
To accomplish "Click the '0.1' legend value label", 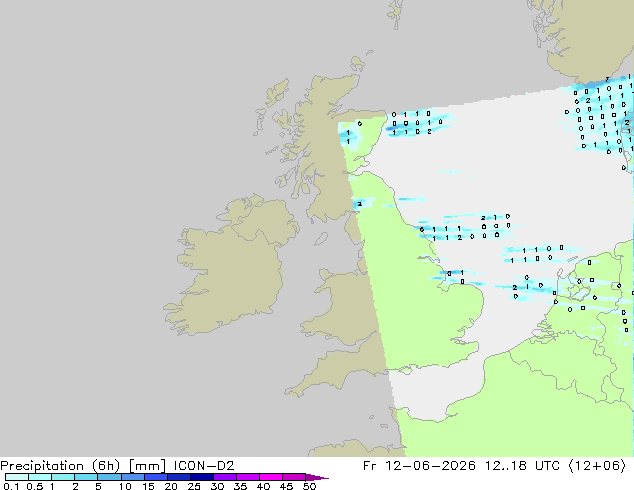I will coord(11,486).
